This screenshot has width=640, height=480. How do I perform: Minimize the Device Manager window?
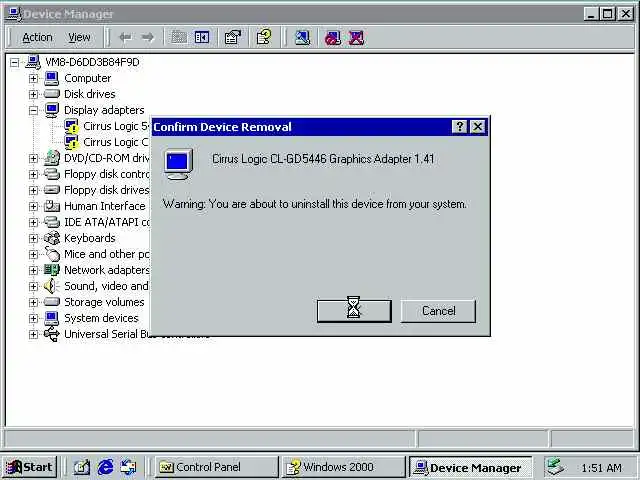pos(591,14)
